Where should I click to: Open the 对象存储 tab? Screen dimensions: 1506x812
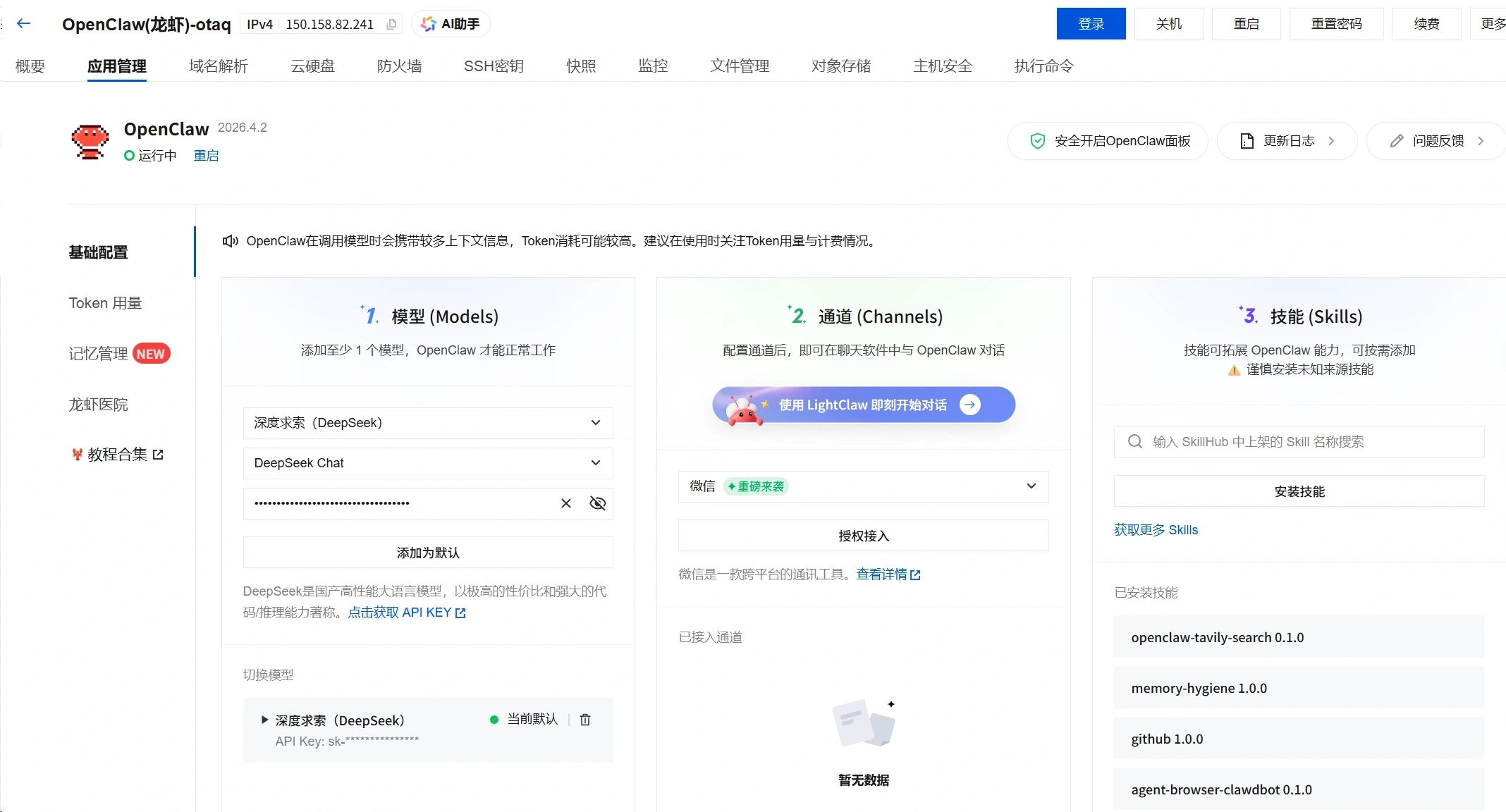click(841, 66)
